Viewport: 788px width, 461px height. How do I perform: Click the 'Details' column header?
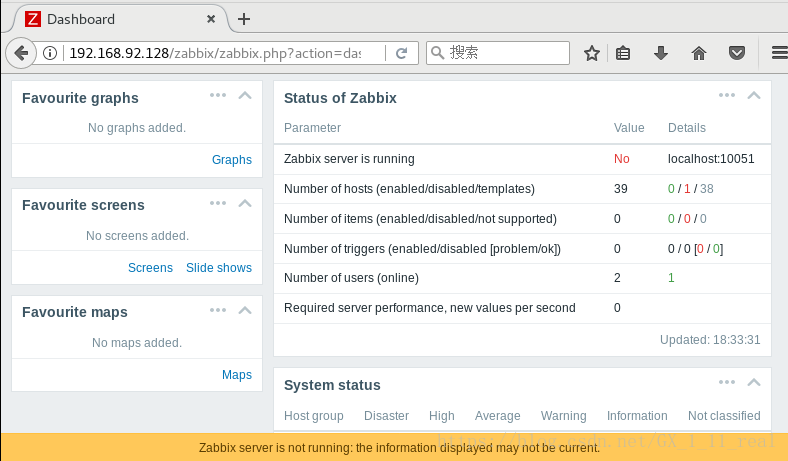[x=686, y=128]
